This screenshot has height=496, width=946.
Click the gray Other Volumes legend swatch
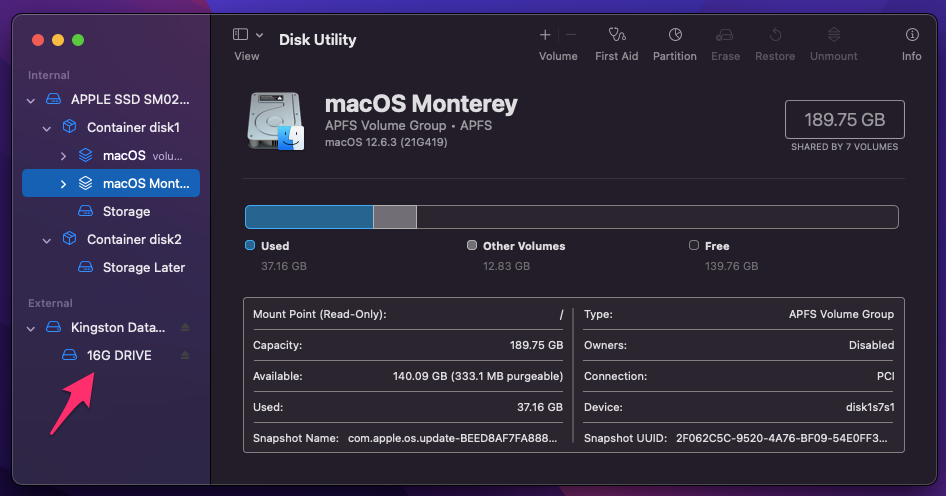click(472, 245)
